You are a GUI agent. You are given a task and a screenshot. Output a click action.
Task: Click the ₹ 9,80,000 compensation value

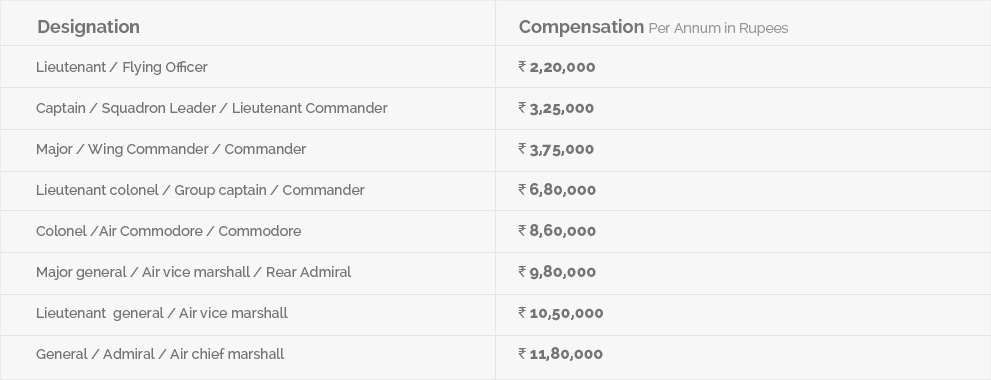tap(557, 272)
